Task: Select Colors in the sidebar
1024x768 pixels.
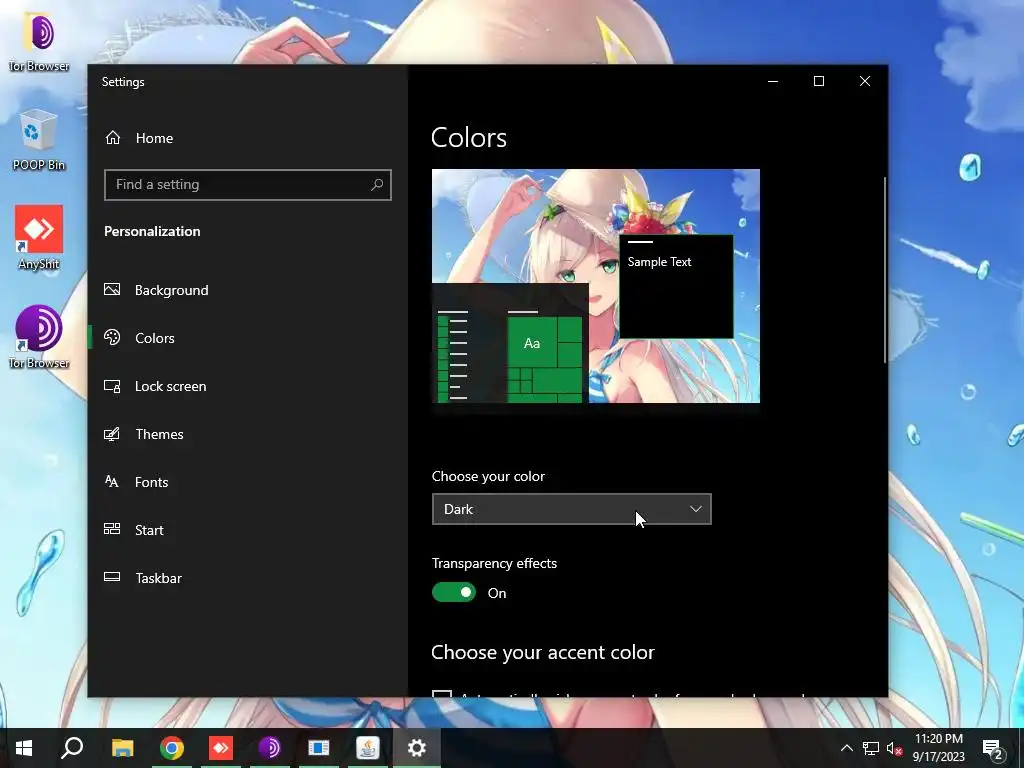Action: [248, 338]
